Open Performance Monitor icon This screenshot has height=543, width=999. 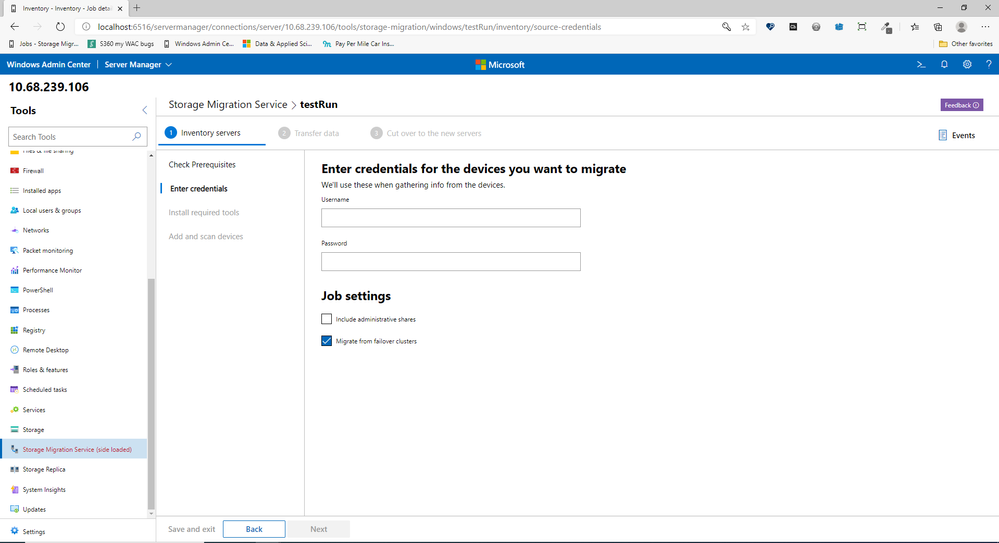point(15,270)
